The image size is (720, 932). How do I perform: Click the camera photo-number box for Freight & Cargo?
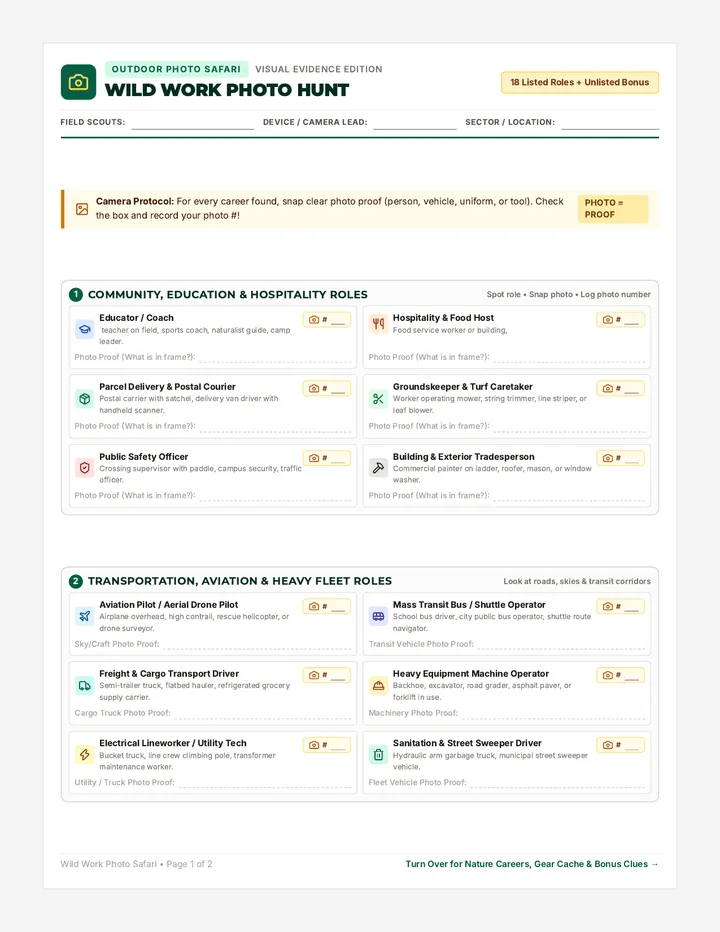(326, 675)
